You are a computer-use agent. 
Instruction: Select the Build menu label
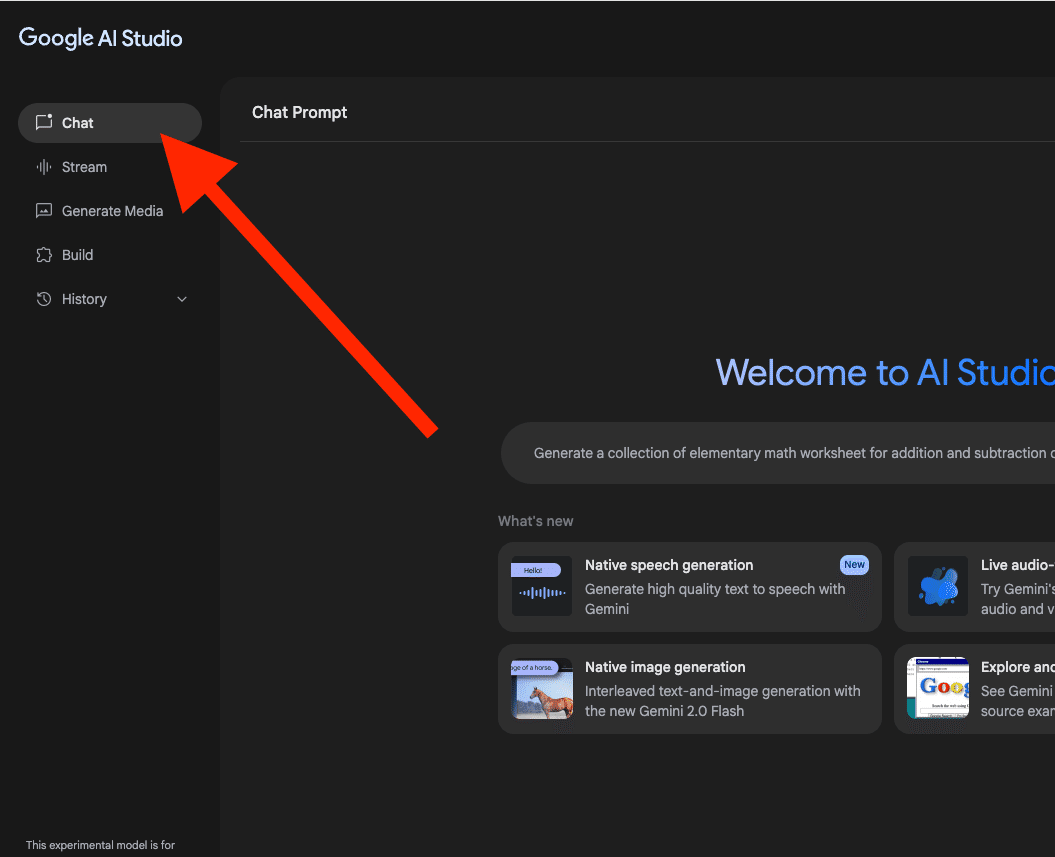(x=77, y=255)
